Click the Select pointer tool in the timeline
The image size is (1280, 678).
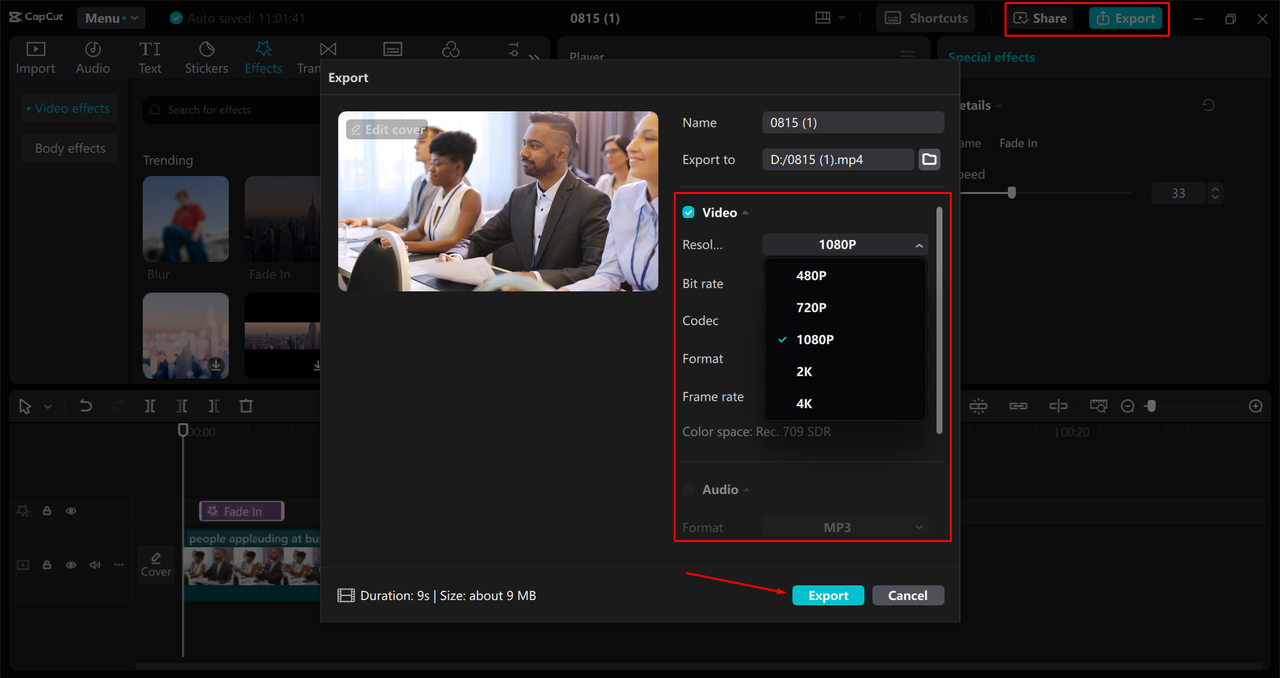(x=25, y=406)
